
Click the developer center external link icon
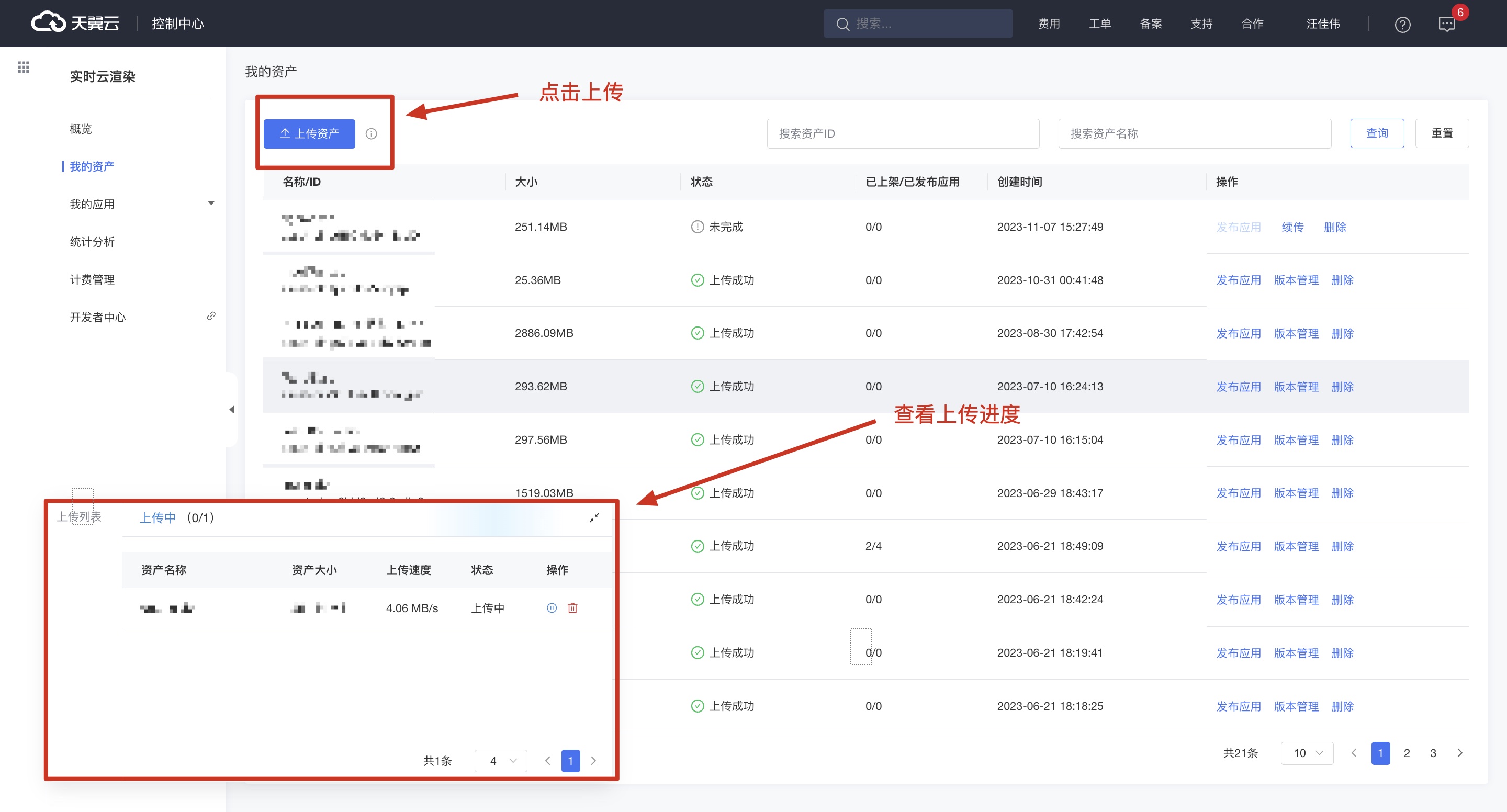pyautogui.click(x=211, y=316)
